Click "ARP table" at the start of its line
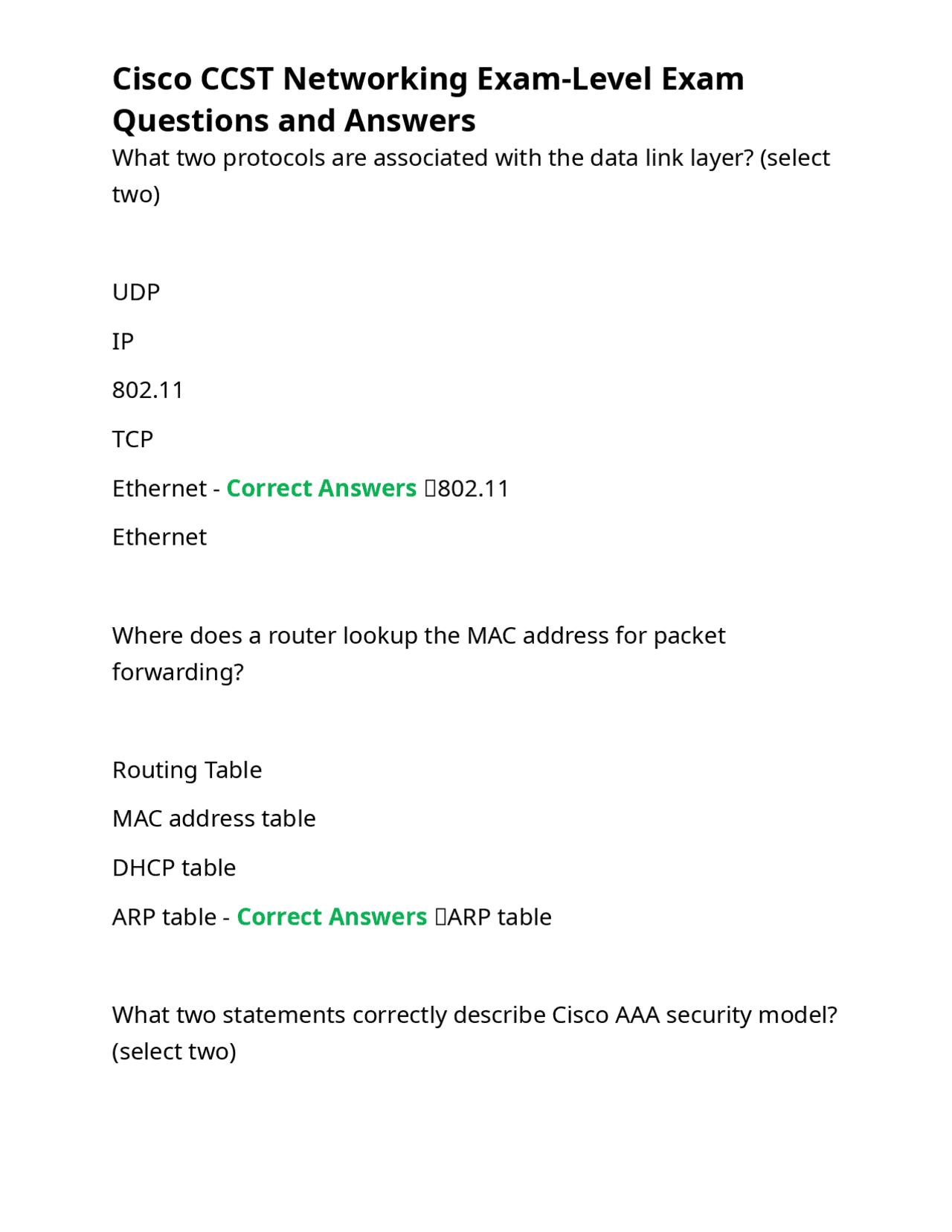Screen dimensions: 952x1232 click(164, 917)
